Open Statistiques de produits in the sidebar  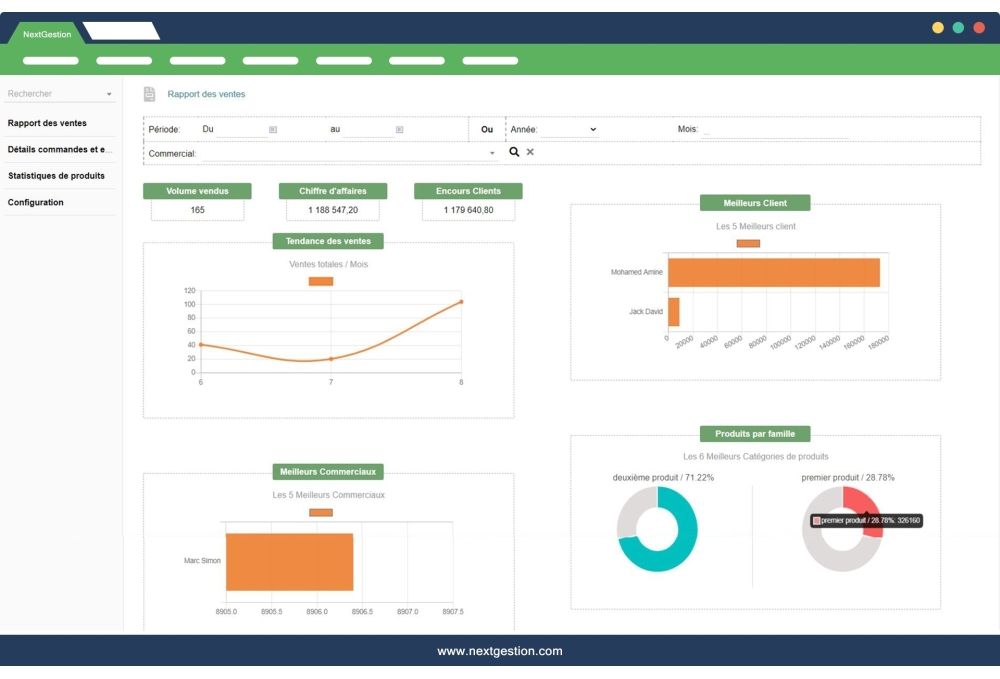[57, 176]
